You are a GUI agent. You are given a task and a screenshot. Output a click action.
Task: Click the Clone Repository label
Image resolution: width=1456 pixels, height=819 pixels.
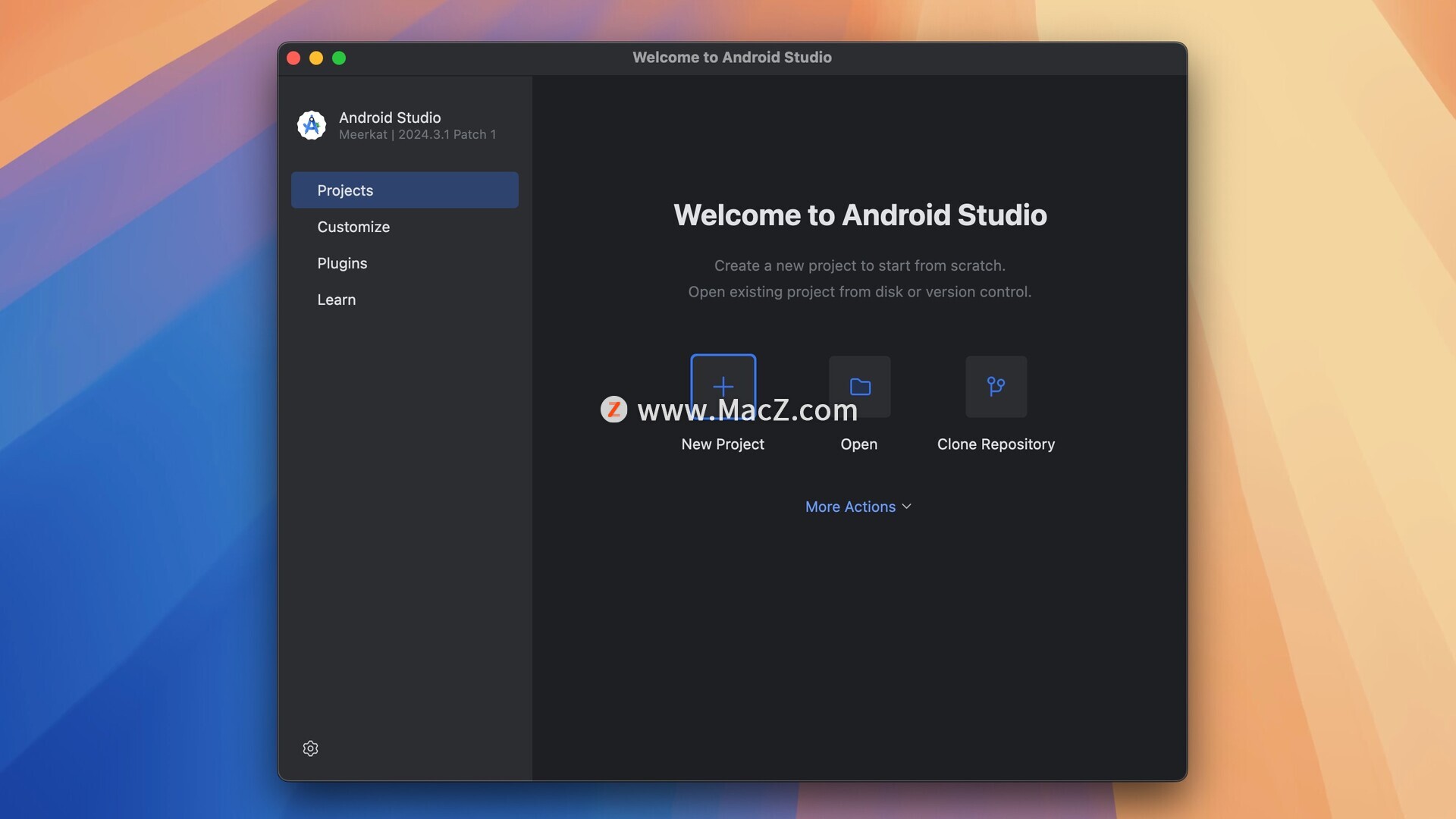pos(996,444)
